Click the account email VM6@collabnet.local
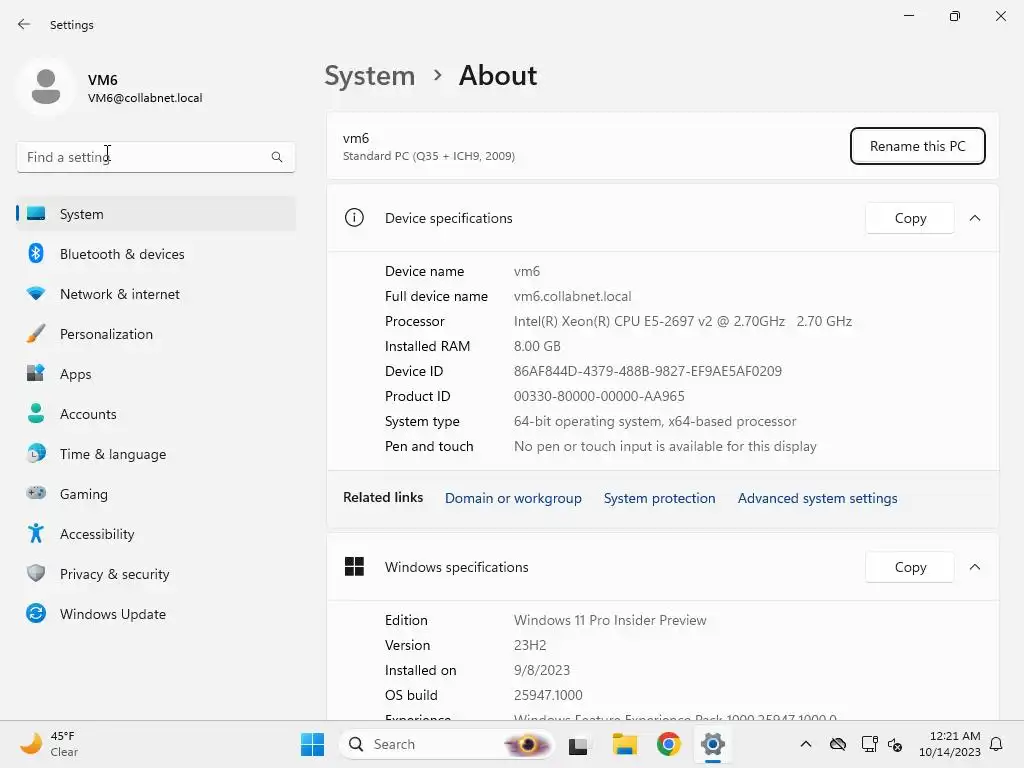The height and width of the screenshot is (768, 1024). tap(145, 98)
